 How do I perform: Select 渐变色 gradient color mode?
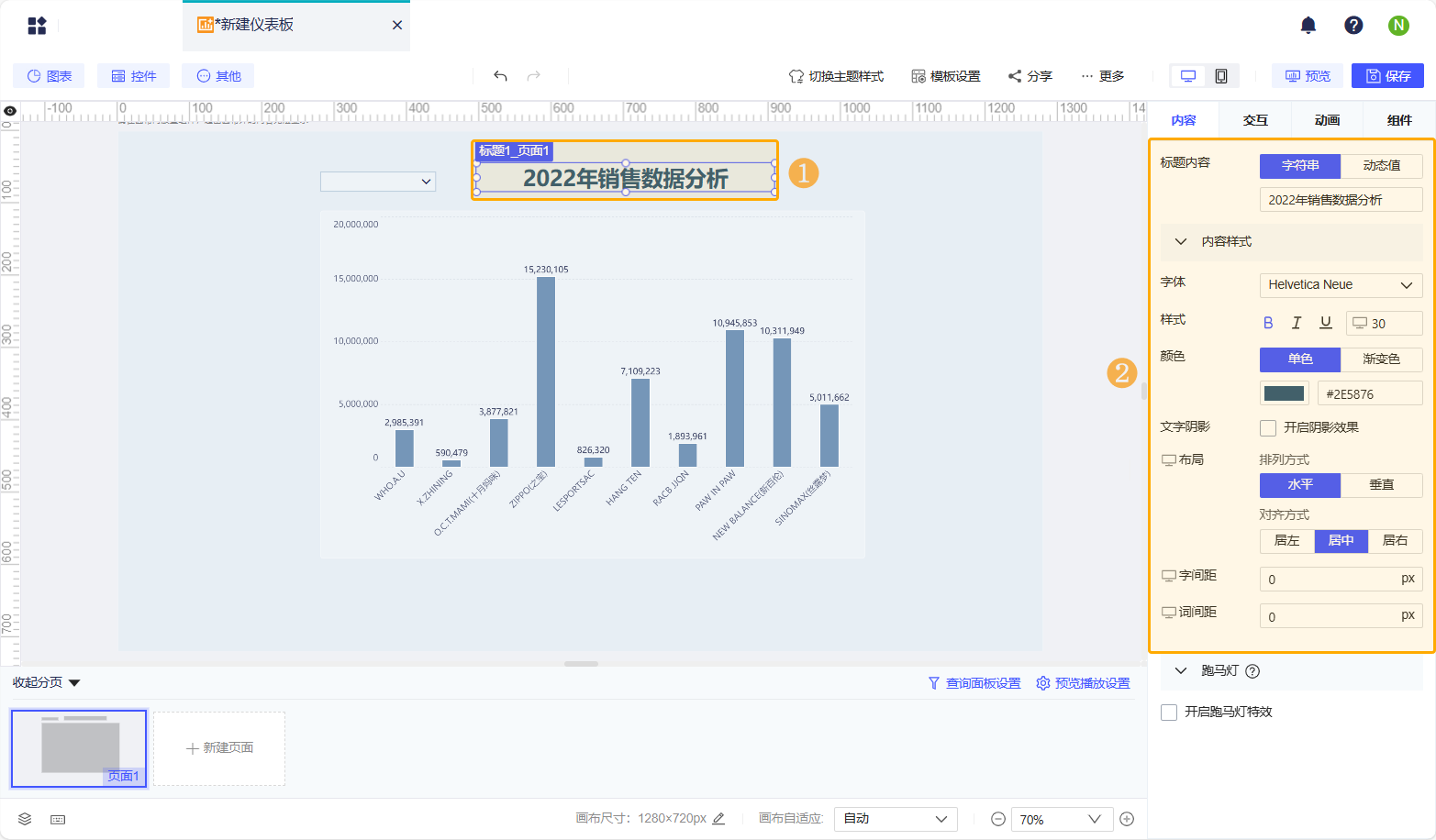[x=1382, y=359]
